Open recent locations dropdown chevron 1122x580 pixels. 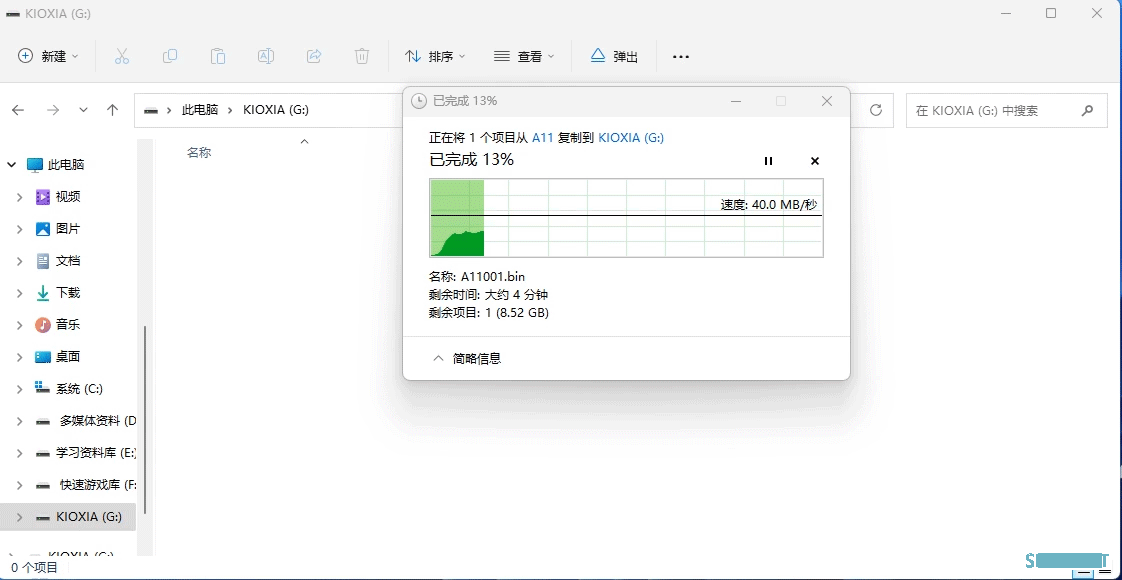[x=84, y=110]
